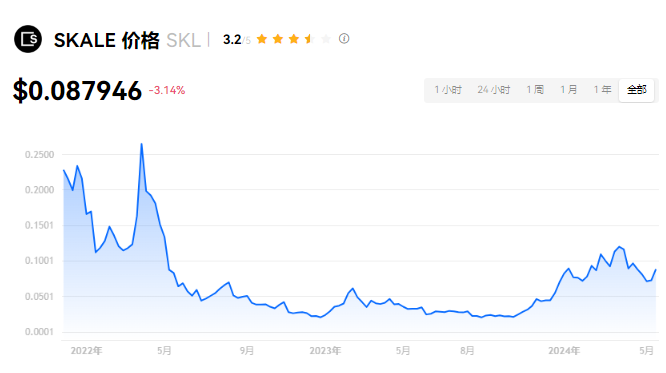Click the 0.1501 y-axis label
The image size is (666, 373).
tap(40, 225)
